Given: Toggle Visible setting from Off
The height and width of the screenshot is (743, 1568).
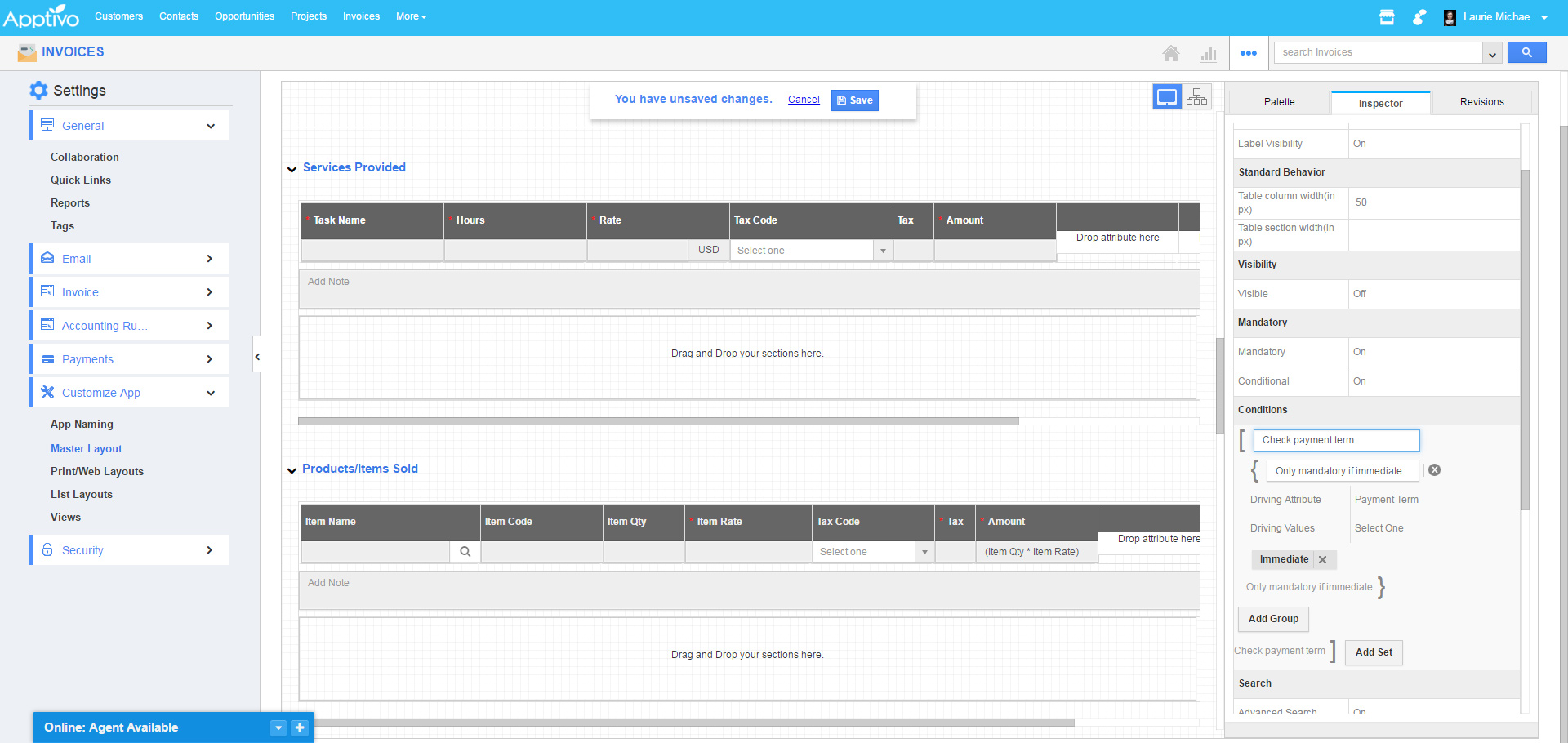Looking at the screenshot, I should click(1359, 294).
